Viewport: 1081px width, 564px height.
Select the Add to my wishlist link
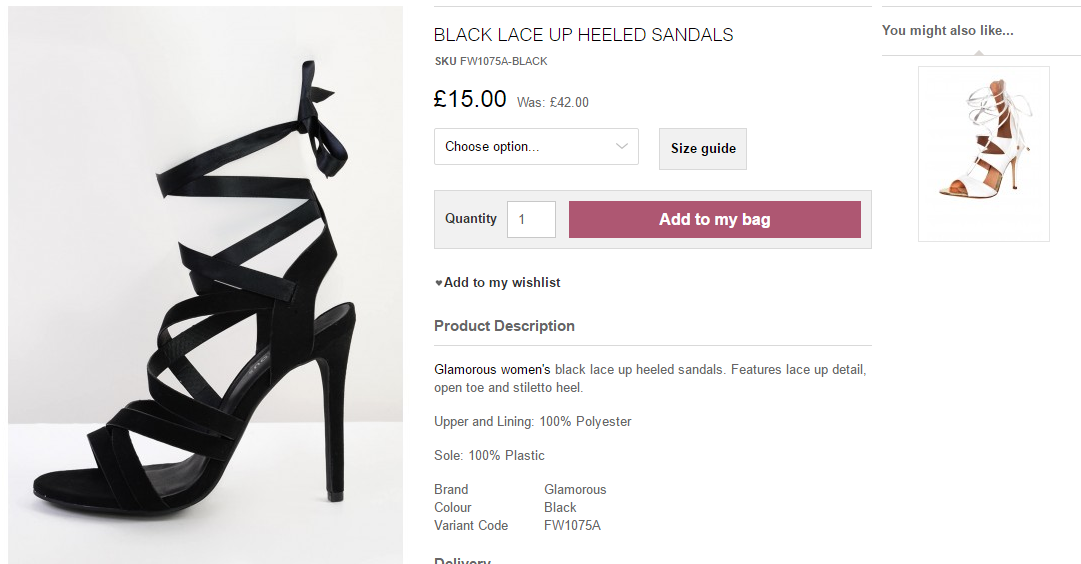click(x=501, y=283)
